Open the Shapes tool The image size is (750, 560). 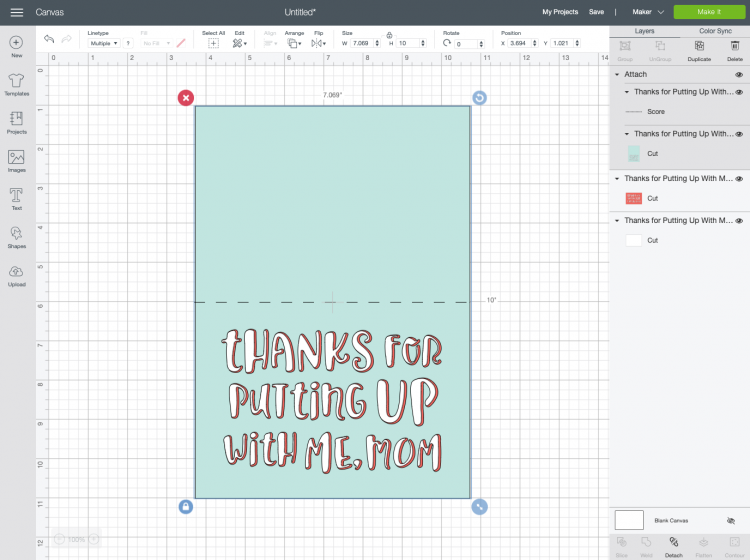(16, 237)
